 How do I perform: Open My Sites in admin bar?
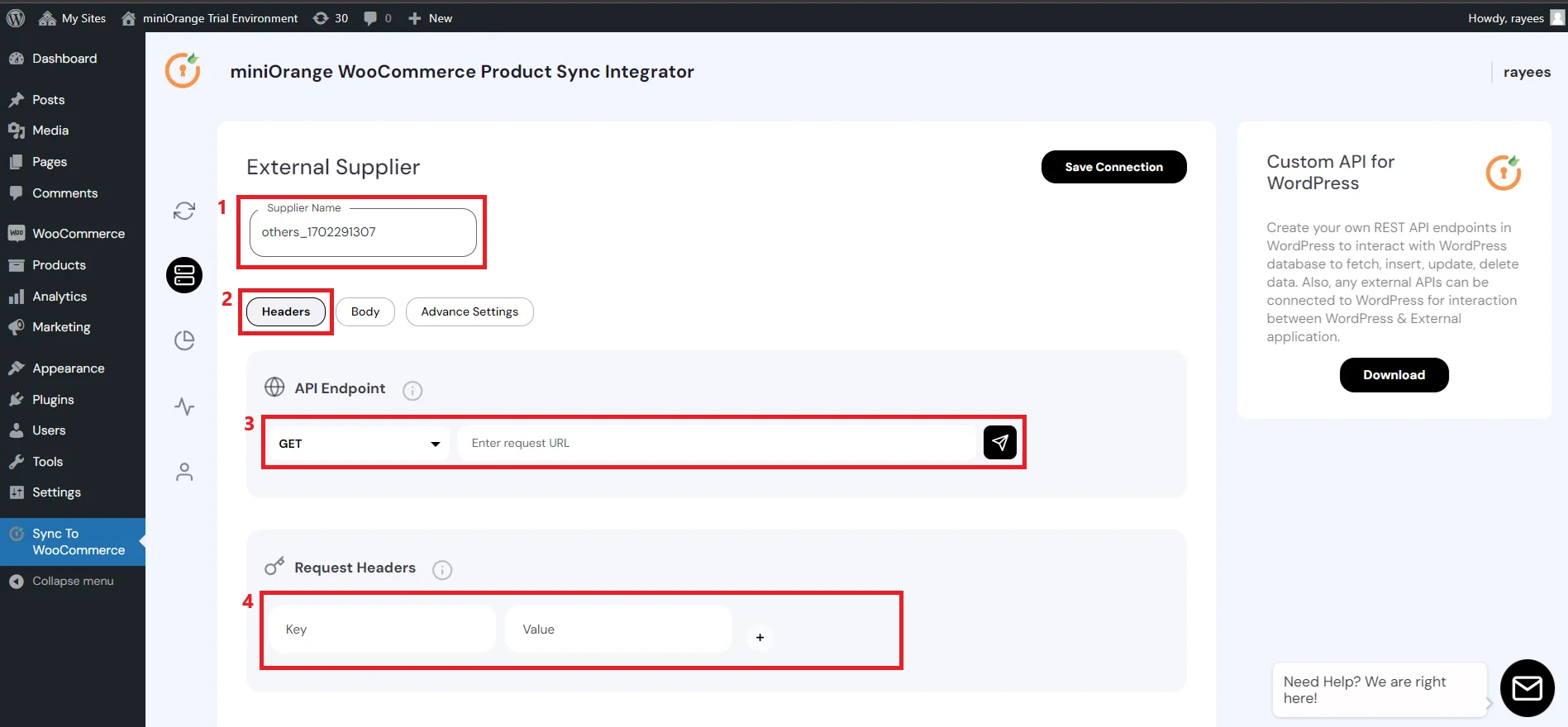[73, 17]
